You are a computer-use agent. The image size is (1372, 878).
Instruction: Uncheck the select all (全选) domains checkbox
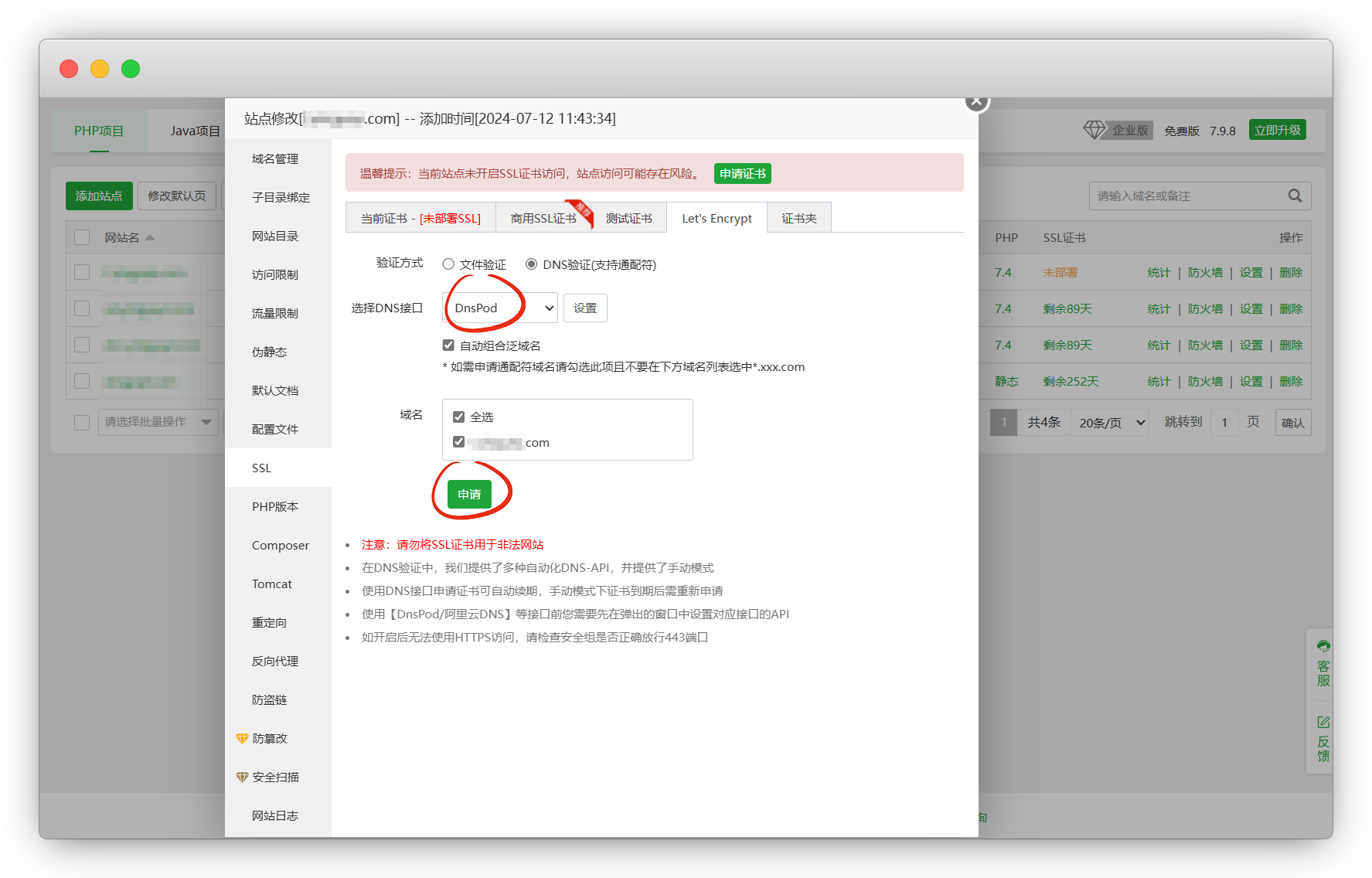click(459, 417)
